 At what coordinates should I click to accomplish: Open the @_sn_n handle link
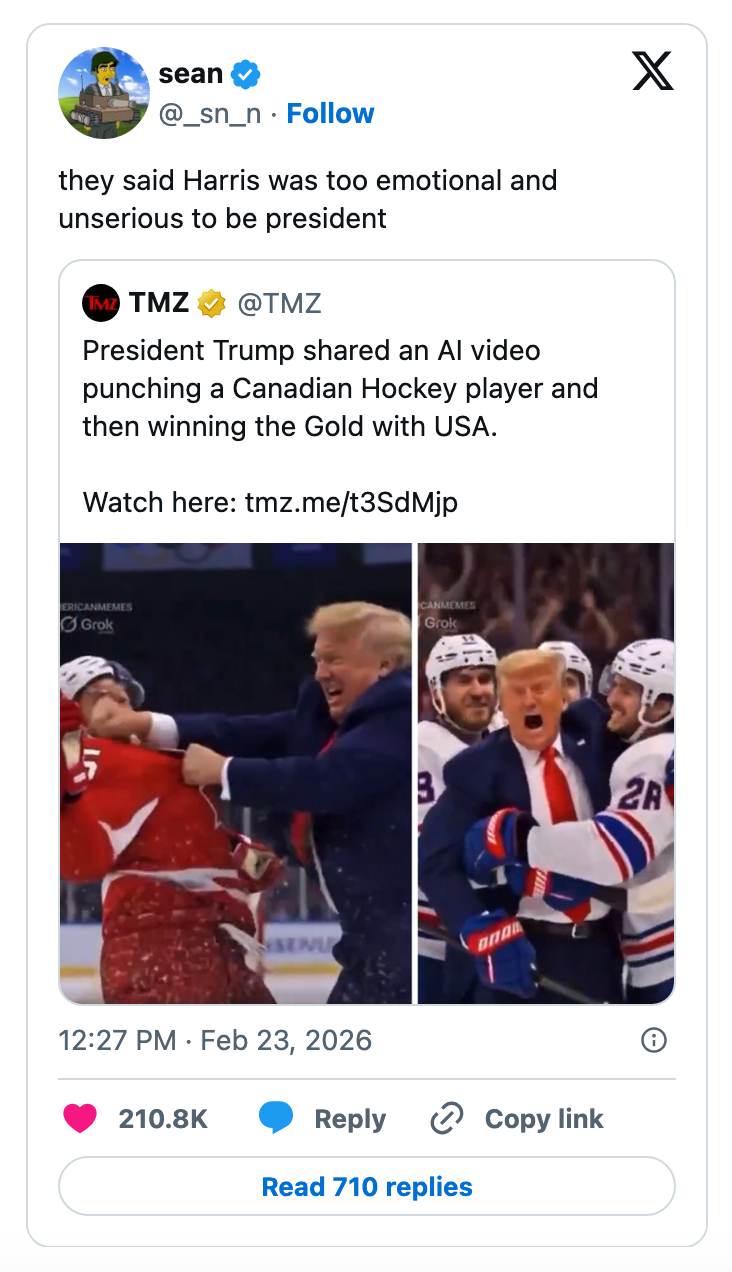210,114
